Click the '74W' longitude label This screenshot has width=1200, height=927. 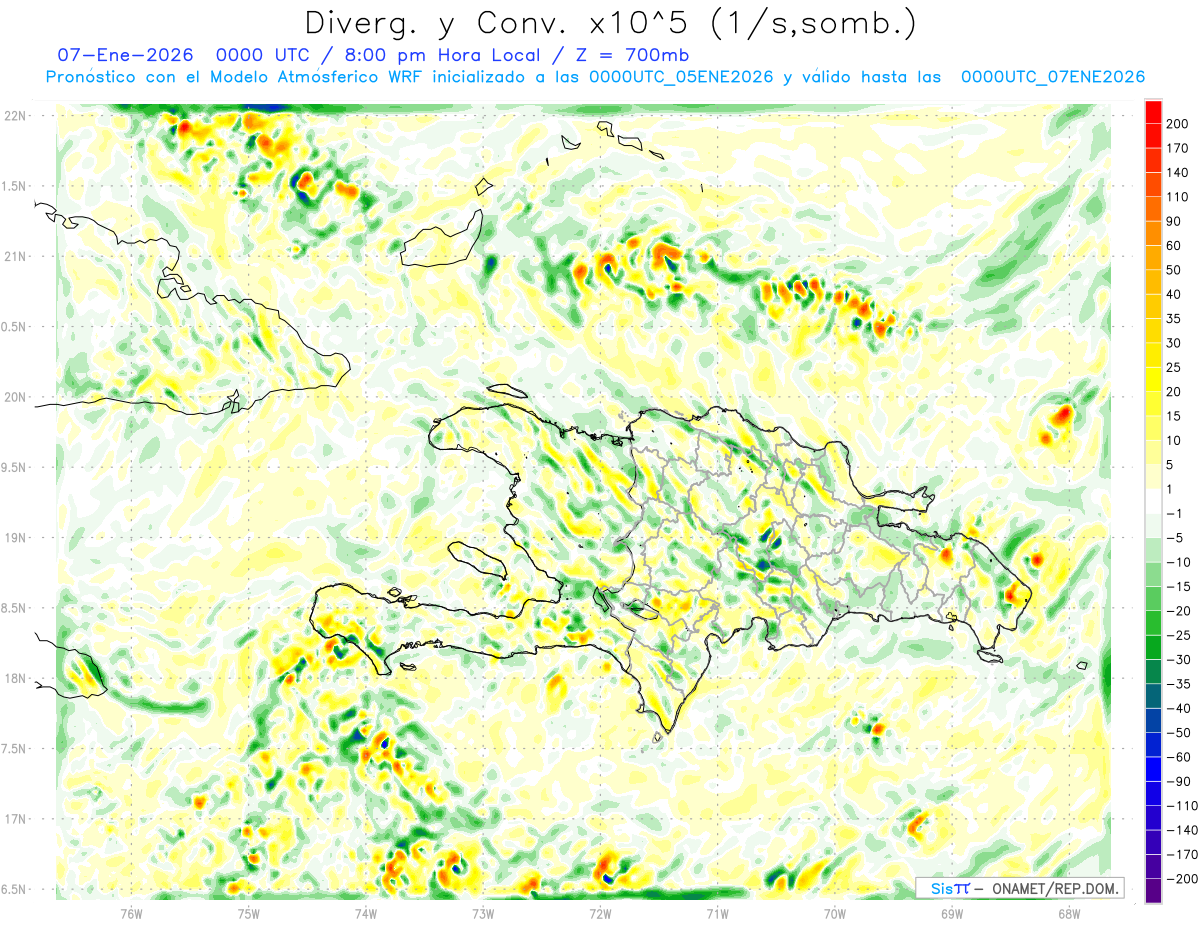tap(366, 913)
